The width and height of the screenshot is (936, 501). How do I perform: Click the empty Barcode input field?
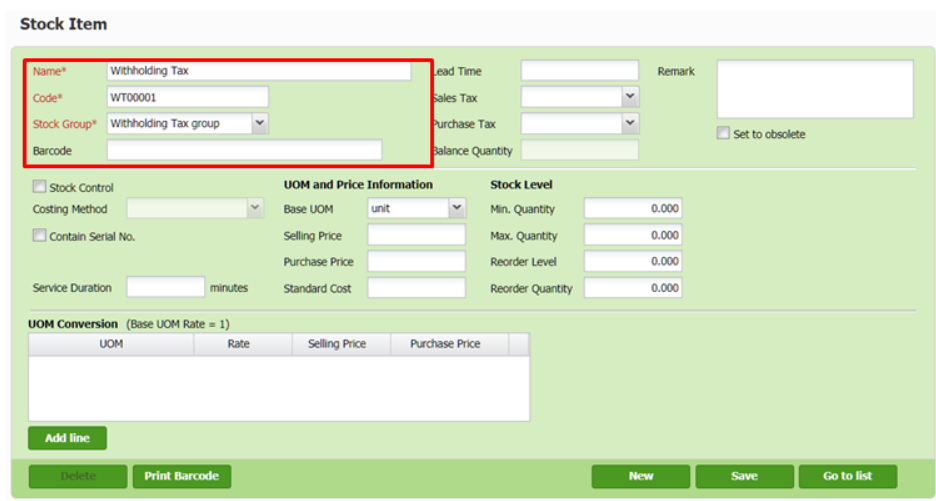click(x=244, y=150)
